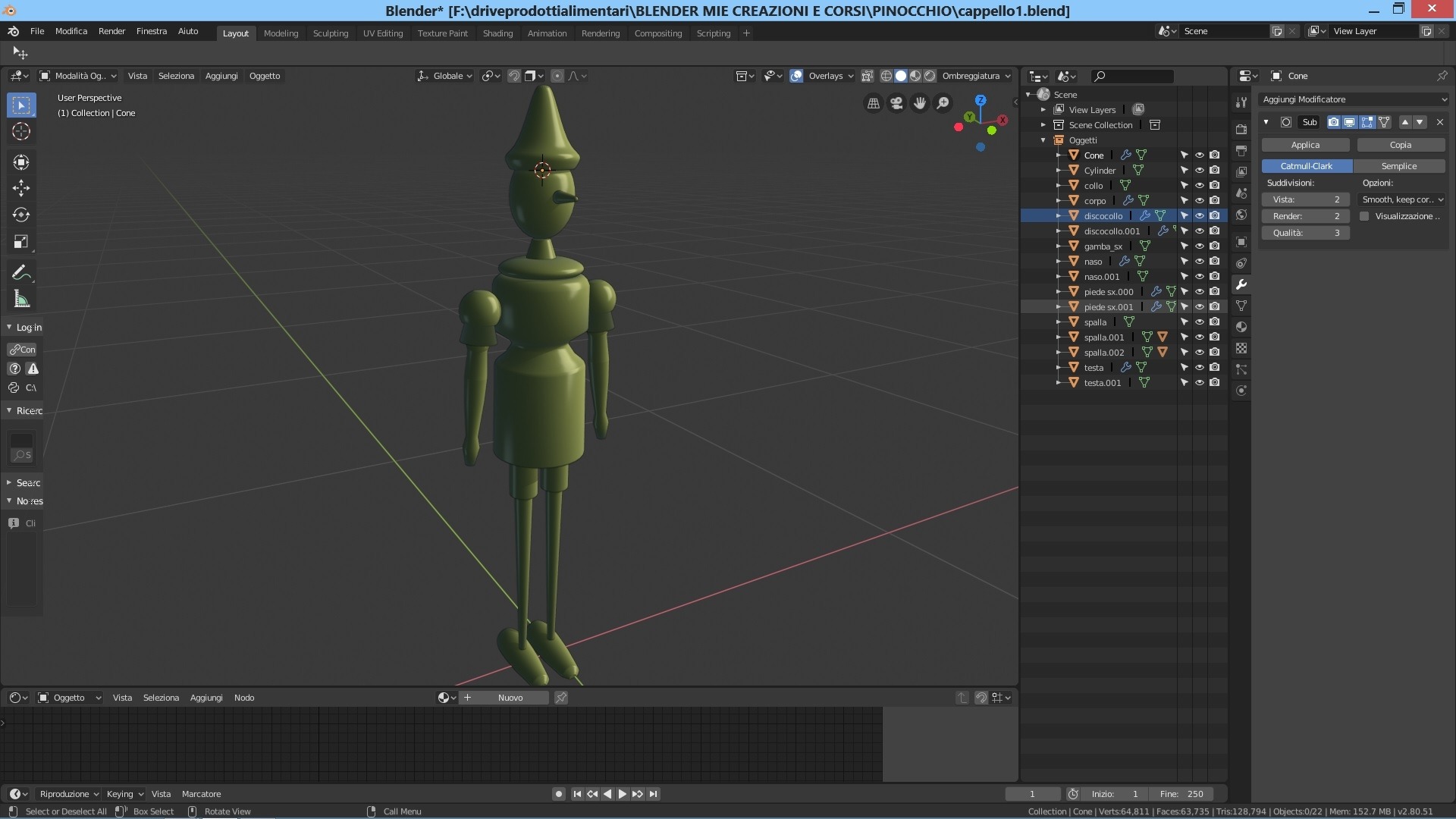Hide the corpo object eye icon
The image size is (1456, 819).
pos(1200,200)
